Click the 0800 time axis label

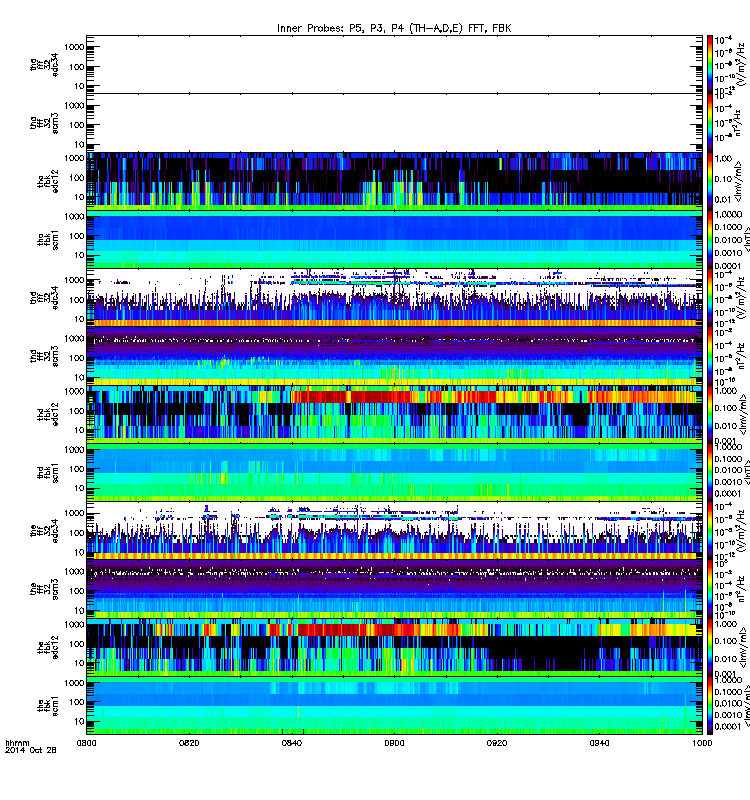click(x=86, y=743)
